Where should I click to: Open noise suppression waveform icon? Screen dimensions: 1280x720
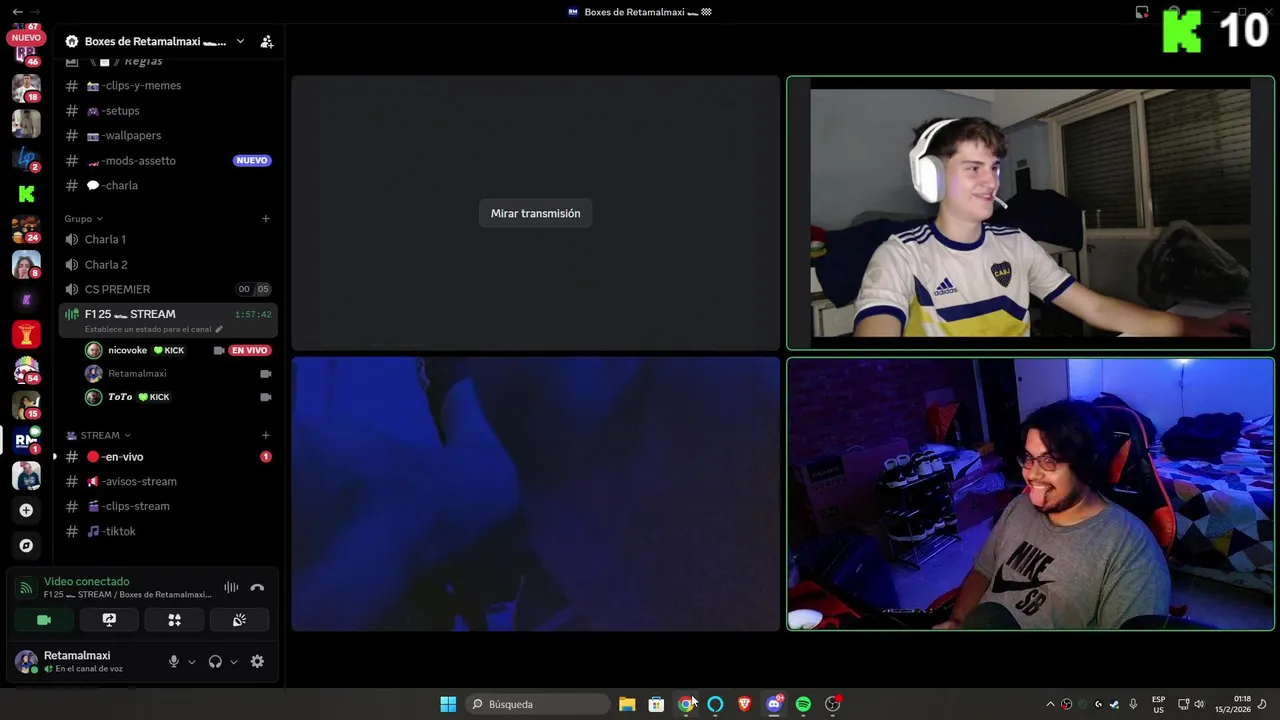click(231, 588)
